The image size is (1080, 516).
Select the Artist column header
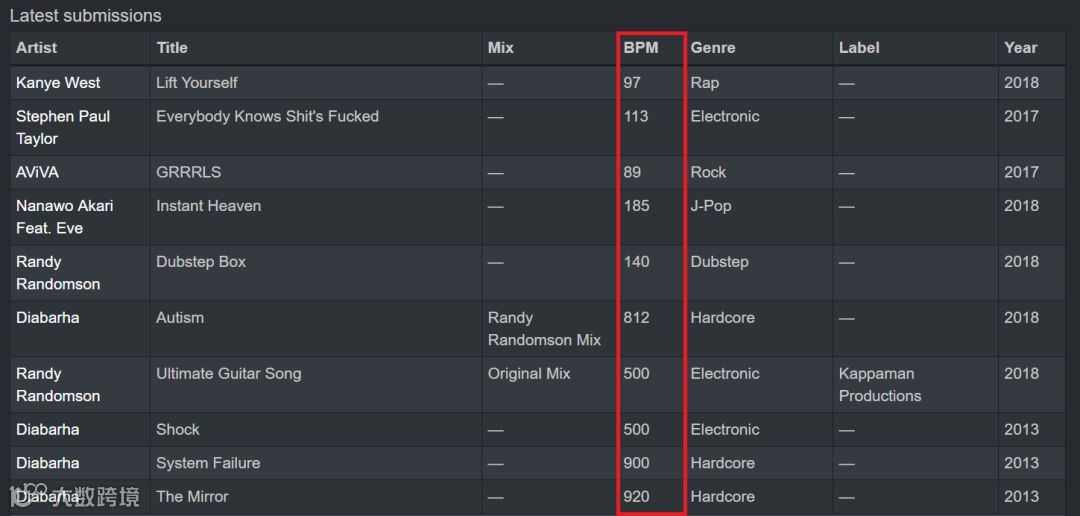37,48
